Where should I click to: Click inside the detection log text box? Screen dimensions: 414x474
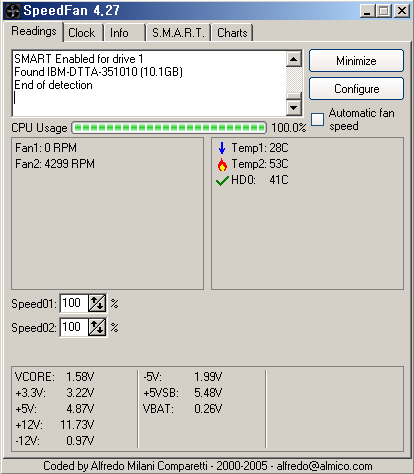[x=149, y=83]
